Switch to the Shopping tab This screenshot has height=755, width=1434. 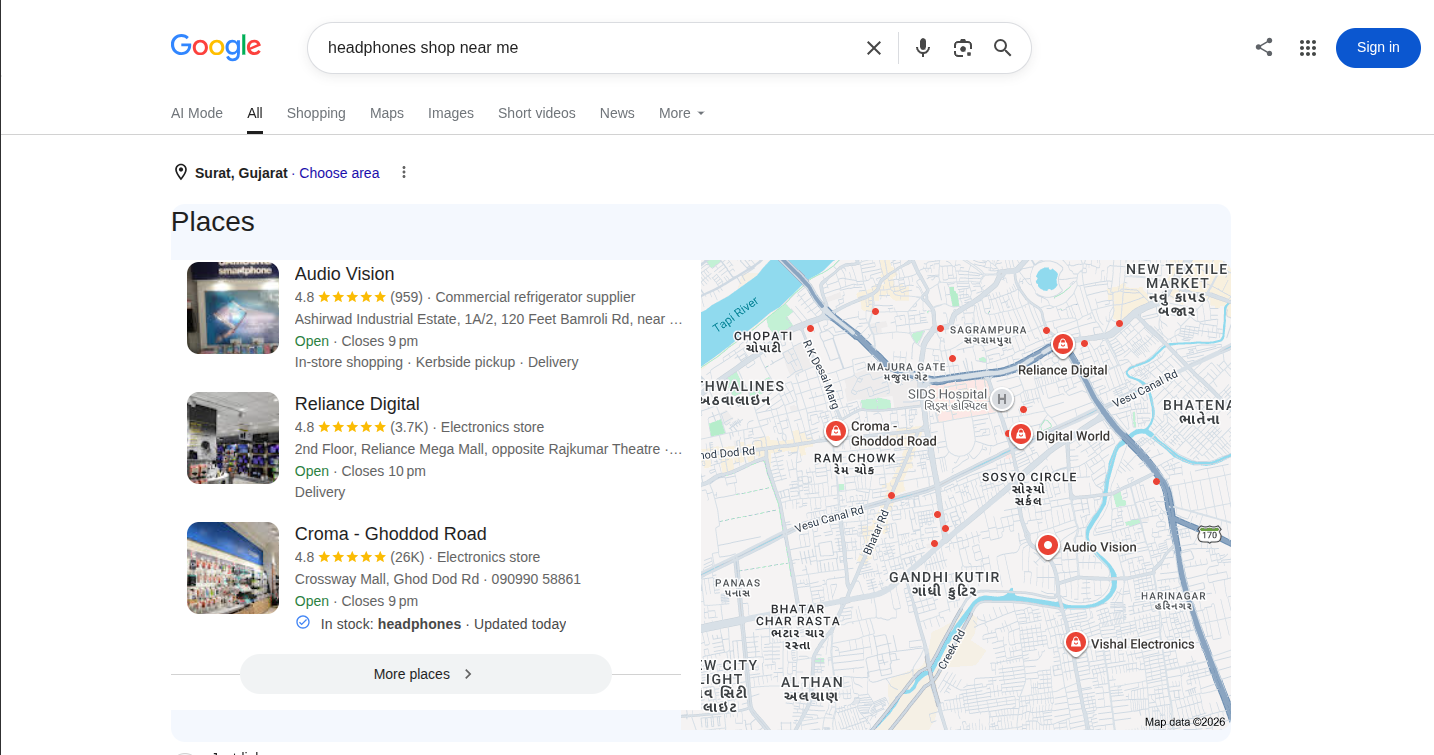pos(316,113)
